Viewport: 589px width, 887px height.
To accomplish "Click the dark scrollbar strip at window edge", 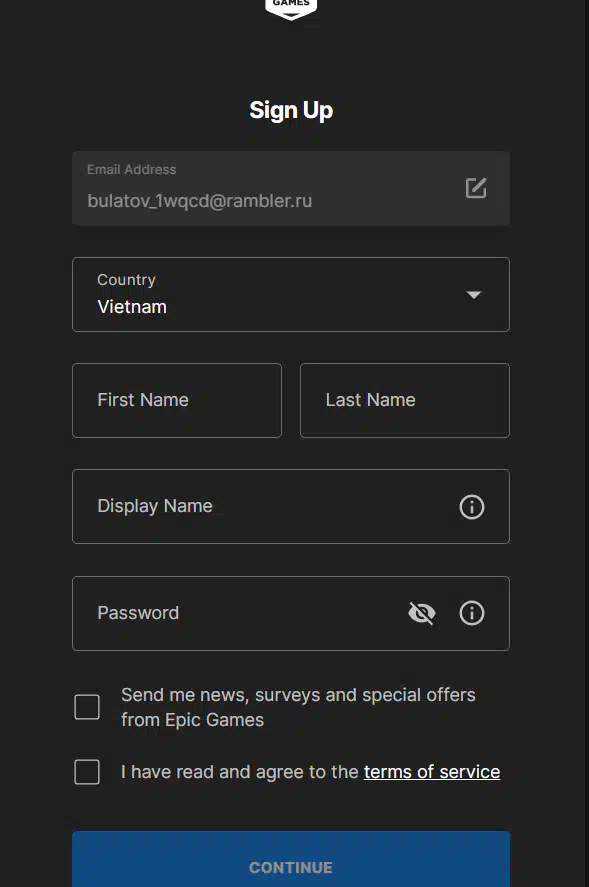I will (x=587, y=444).
